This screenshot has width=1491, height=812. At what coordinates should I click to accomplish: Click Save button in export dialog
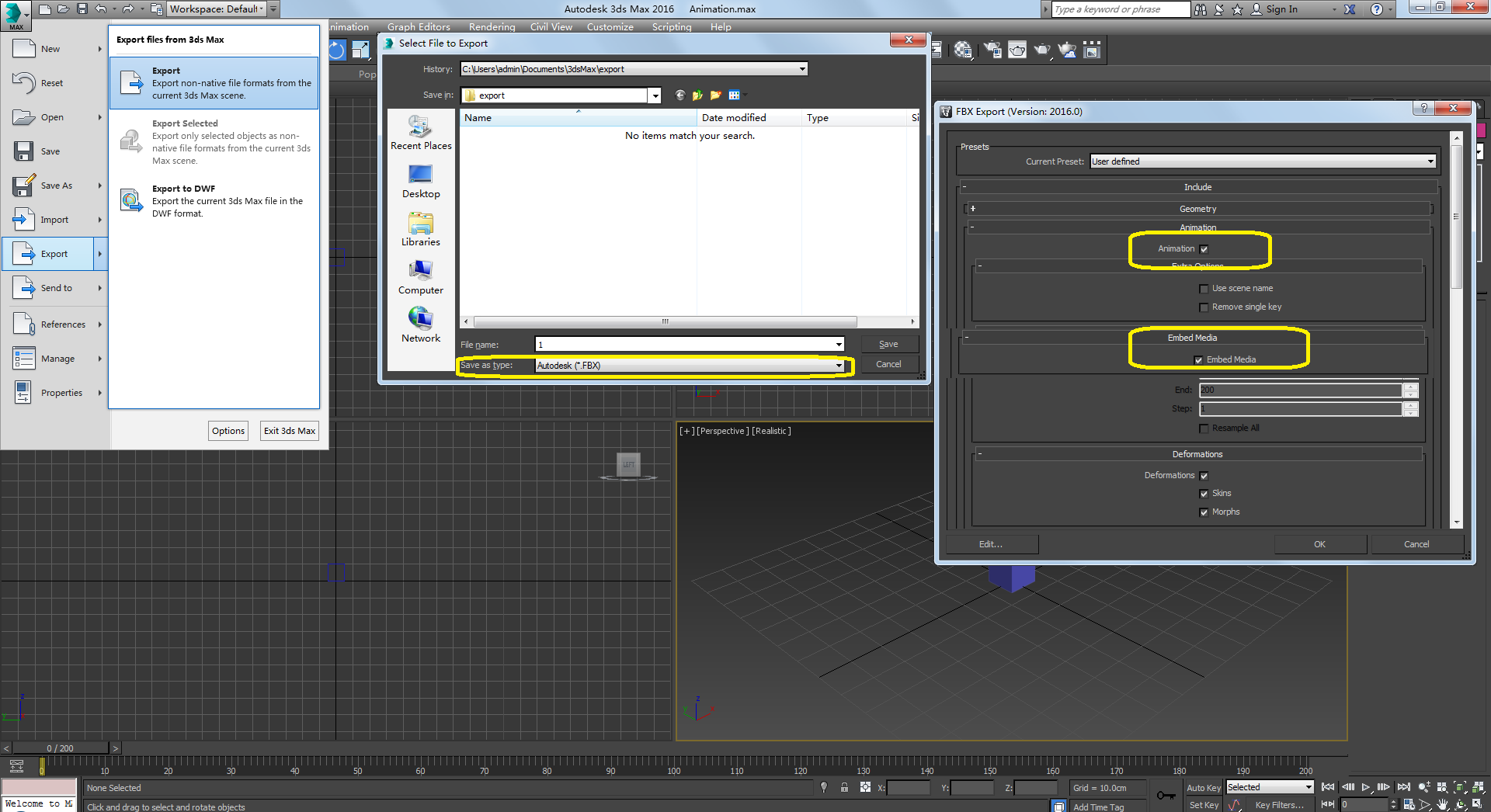click(888, 345)
